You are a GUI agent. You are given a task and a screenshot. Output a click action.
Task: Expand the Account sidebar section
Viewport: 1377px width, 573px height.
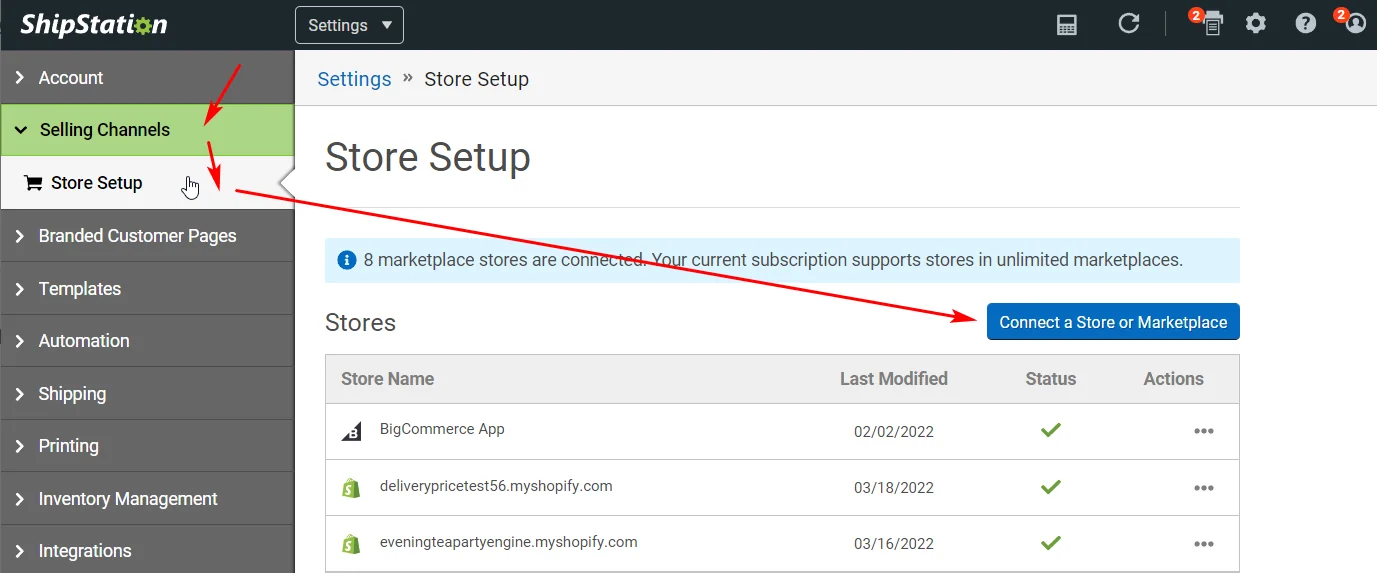click(x=147, y=78)
